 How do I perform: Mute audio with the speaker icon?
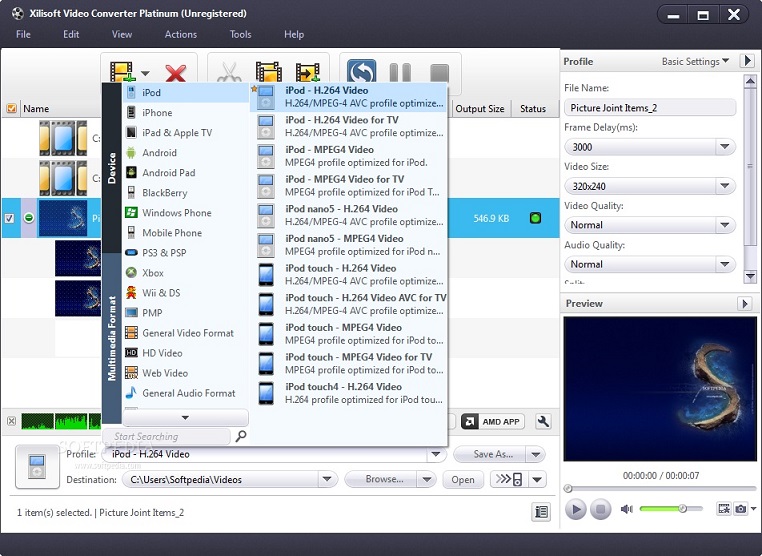coord(626,509)
